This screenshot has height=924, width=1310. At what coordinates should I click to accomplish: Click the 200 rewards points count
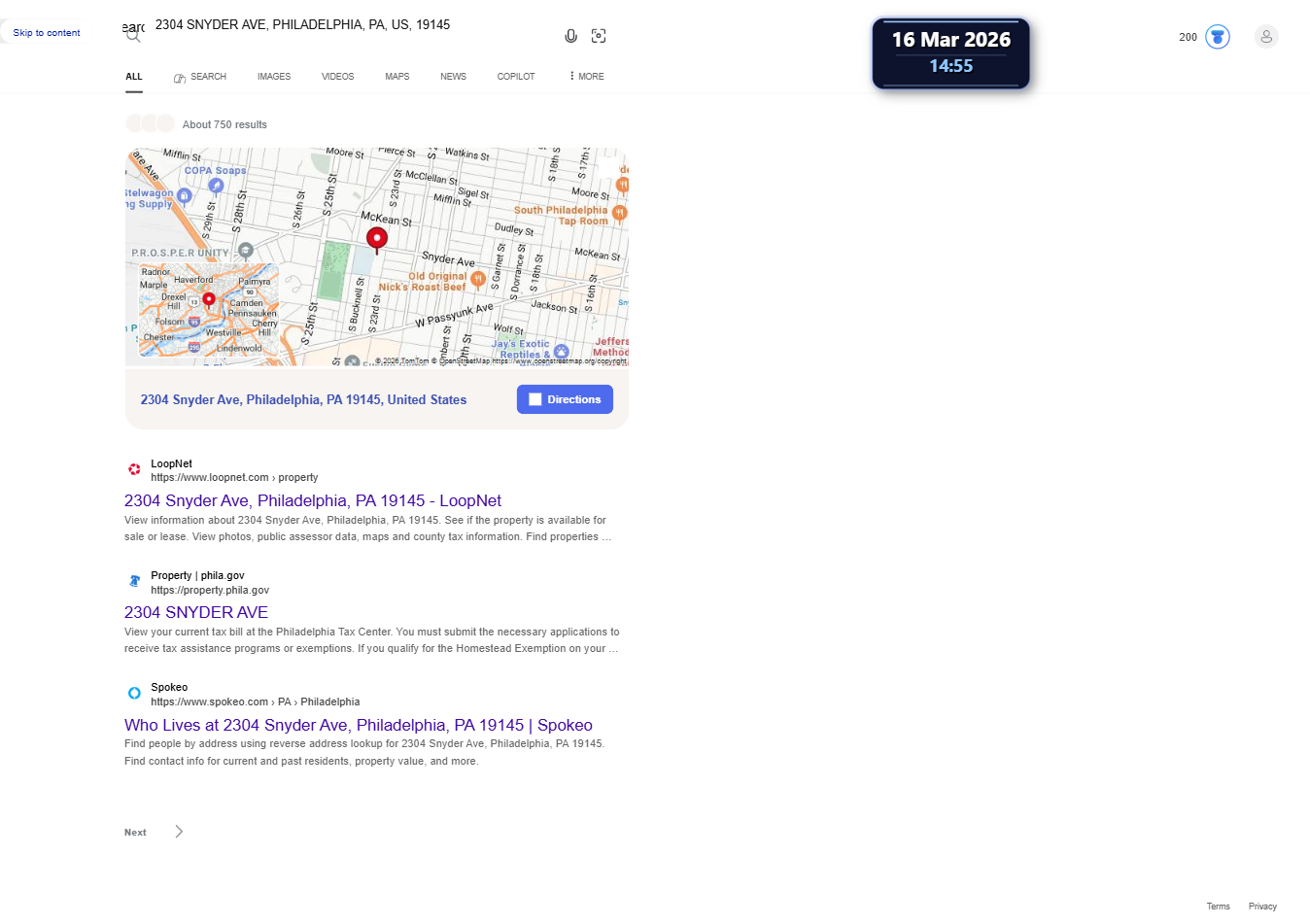coord(1188,37)
